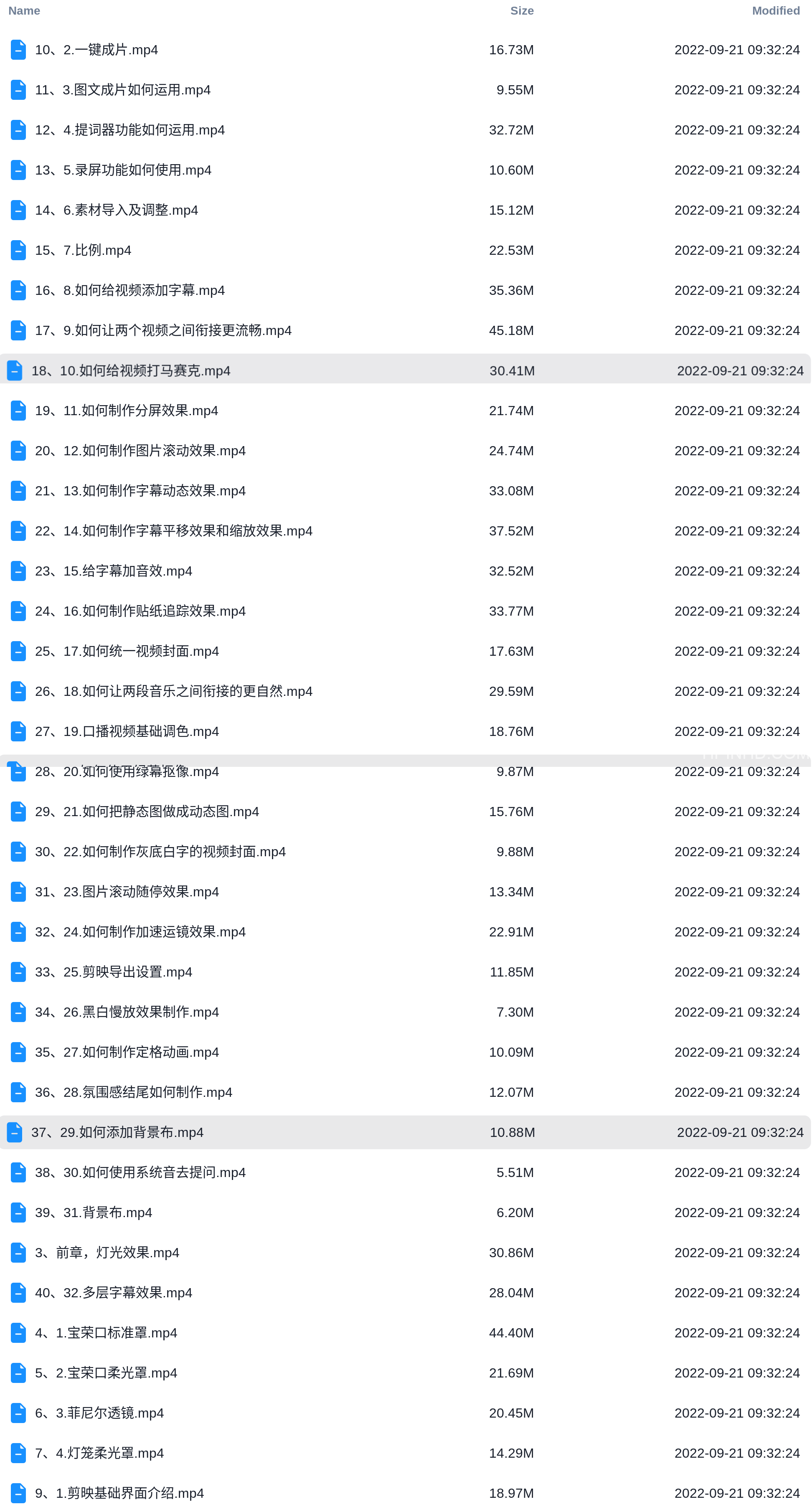Click file icon for 32、24.如何制作加速运镜效果.mp4

point(18,932)
